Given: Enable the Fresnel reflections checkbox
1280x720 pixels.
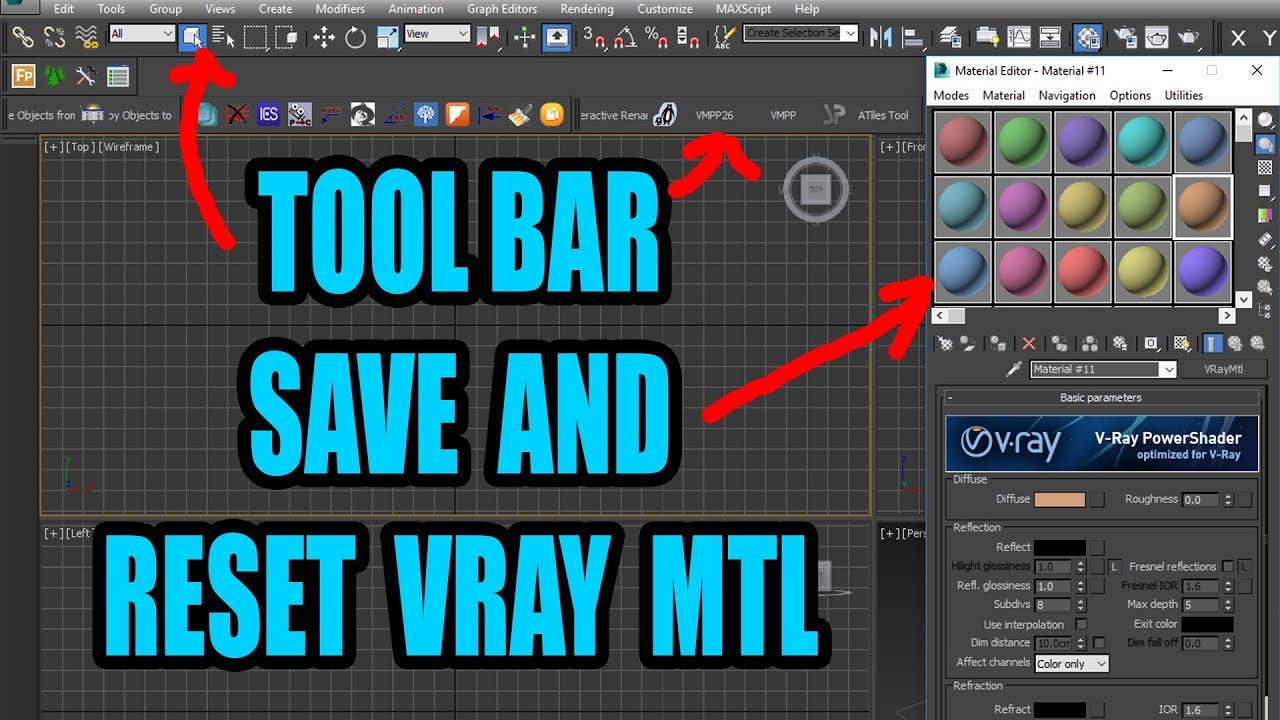Looking at the screenshot, I should pyautogui.click(x=1228, y=566).
